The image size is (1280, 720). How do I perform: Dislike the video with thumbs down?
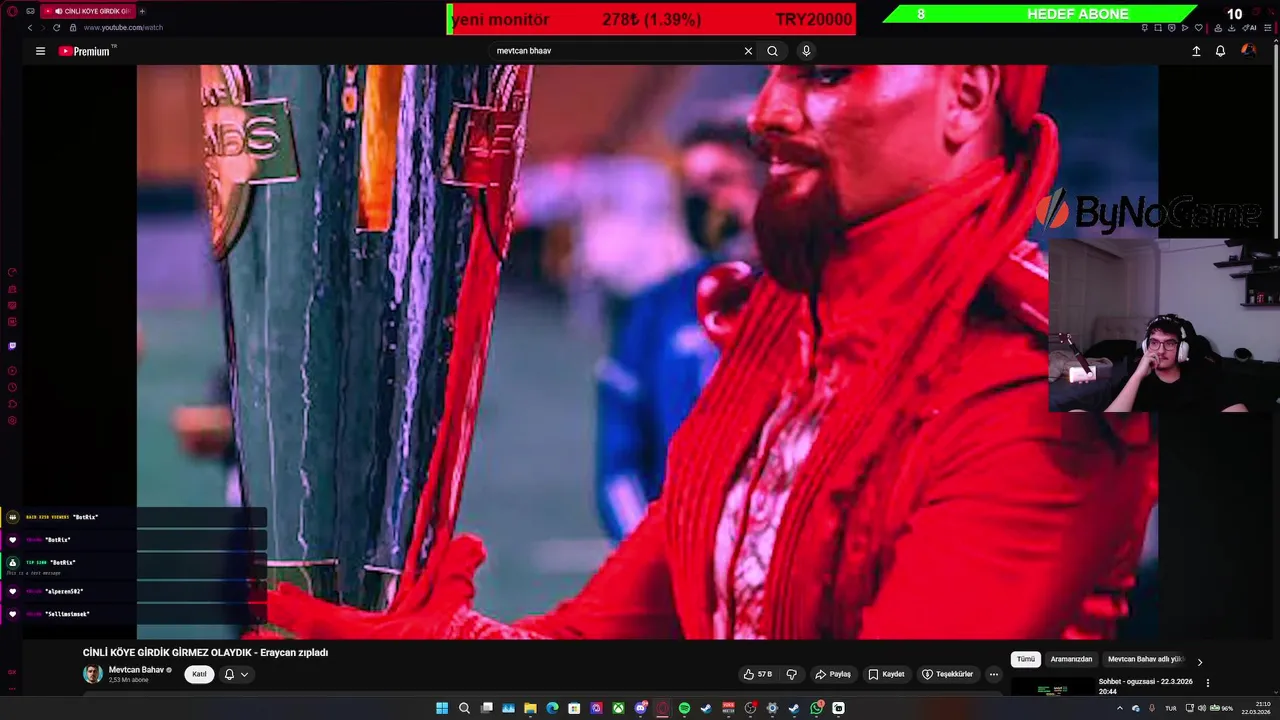click(791, 674)
